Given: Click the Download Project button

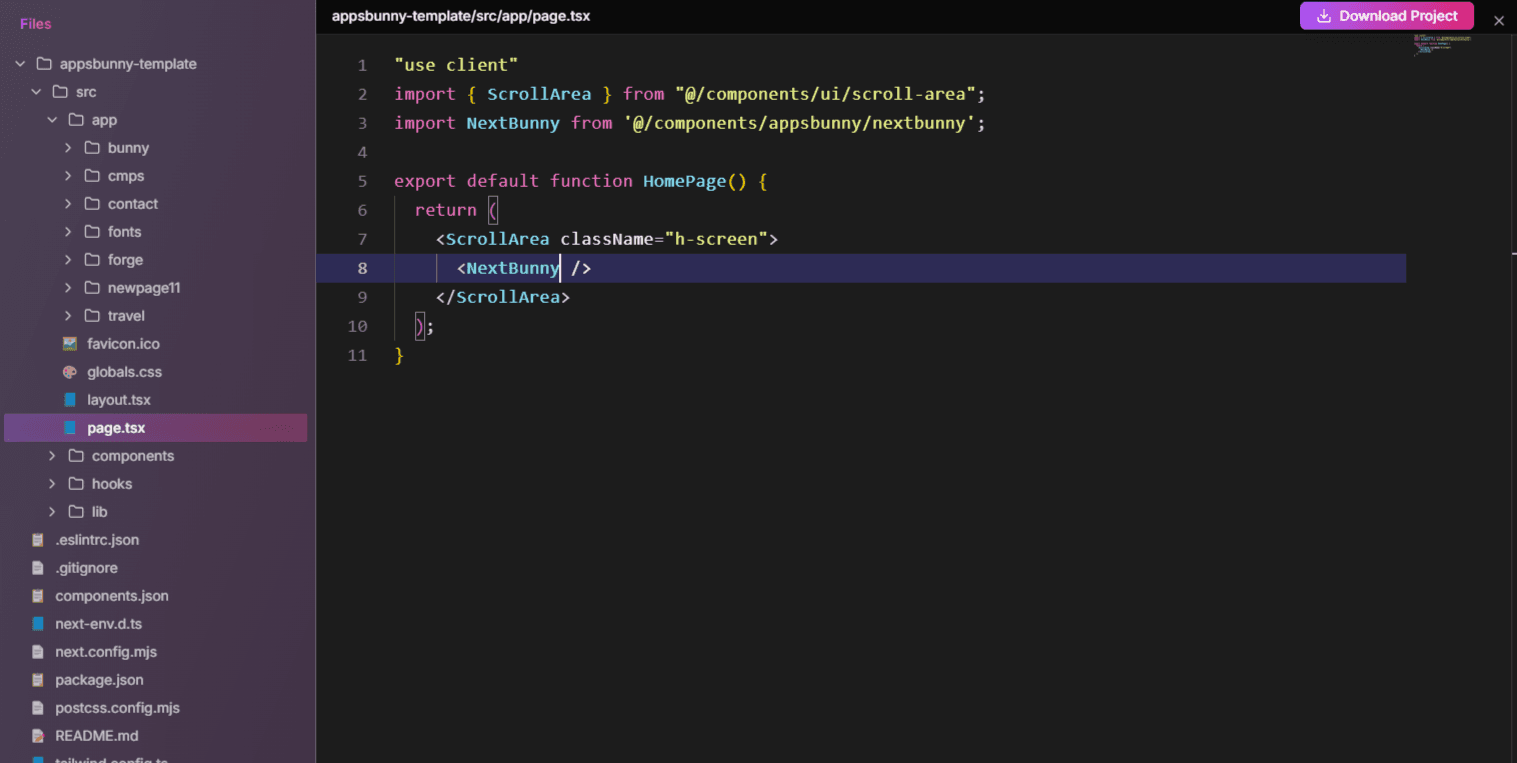Looking at the screenshot, I should 1386,16.
